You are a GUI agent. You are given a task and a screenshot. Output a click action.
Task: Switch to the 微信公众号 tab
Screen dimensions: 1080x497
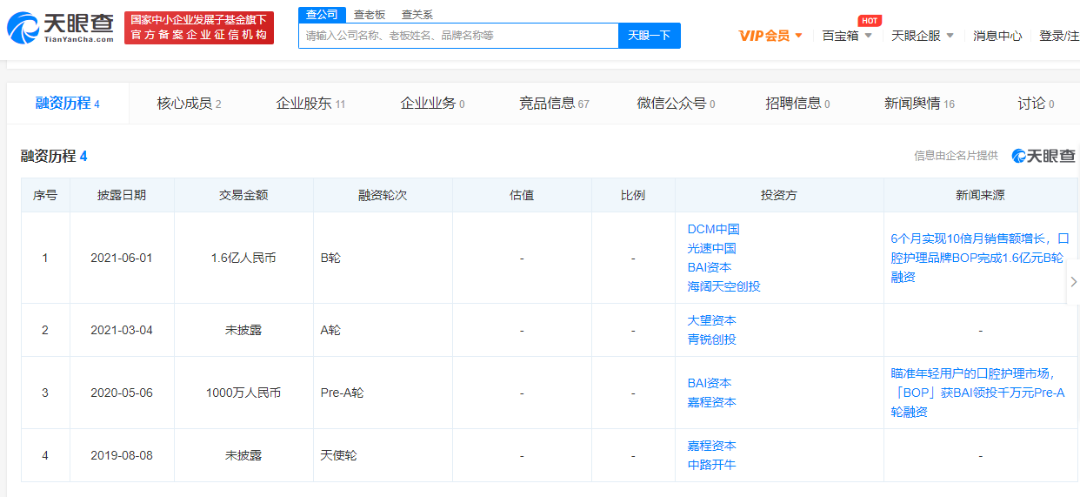(676, 103)
